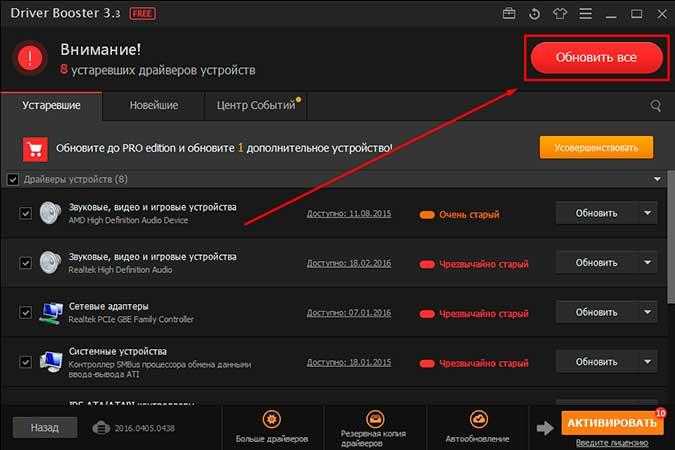Open Доступно: 11.08.2015 driver details link
The width and height of the screenshot is (675, 450).
(x=349, y=214)
